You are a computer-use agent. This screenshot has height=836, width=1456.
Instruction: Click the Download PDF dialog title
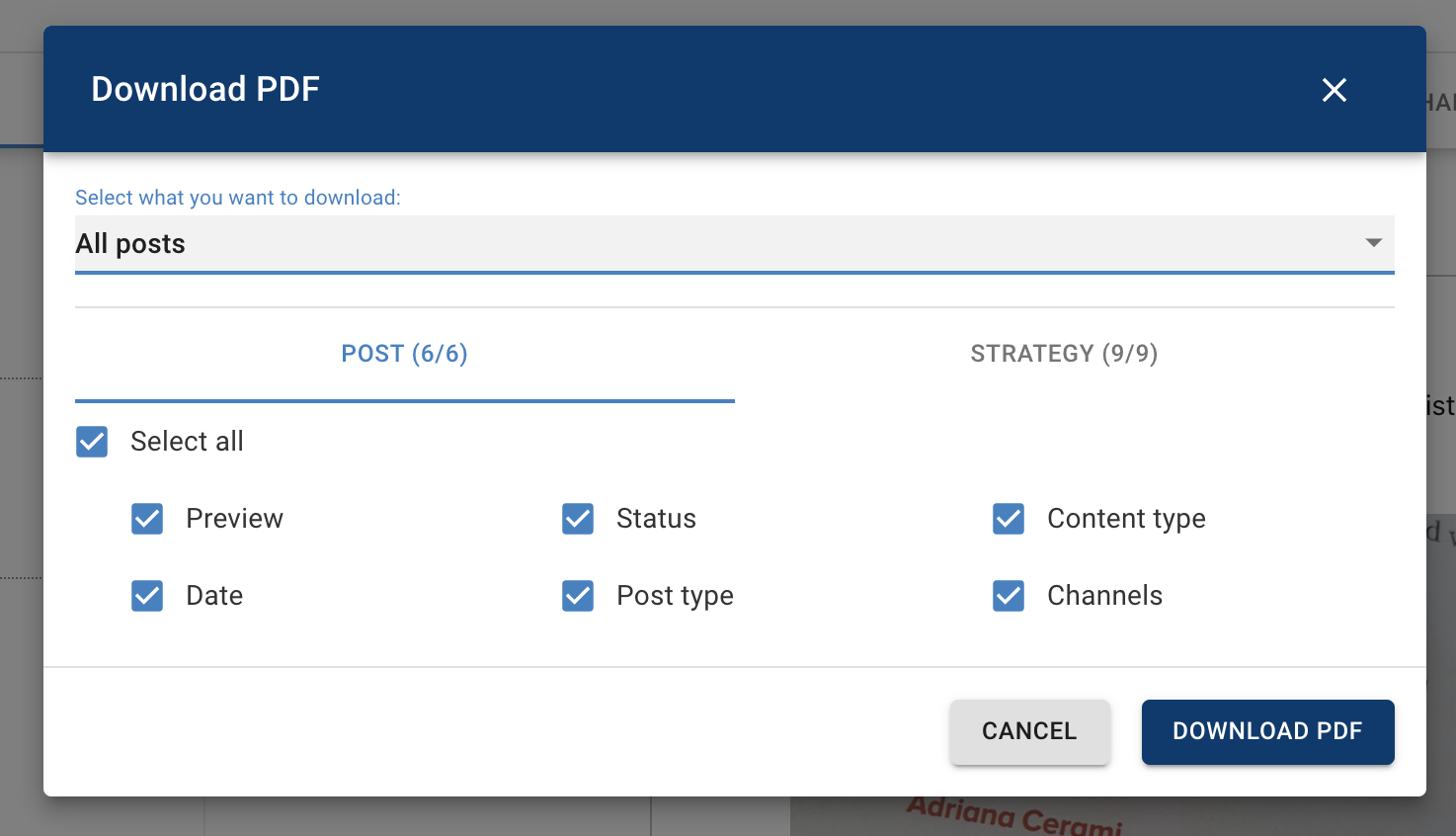[x=205, y=89]
